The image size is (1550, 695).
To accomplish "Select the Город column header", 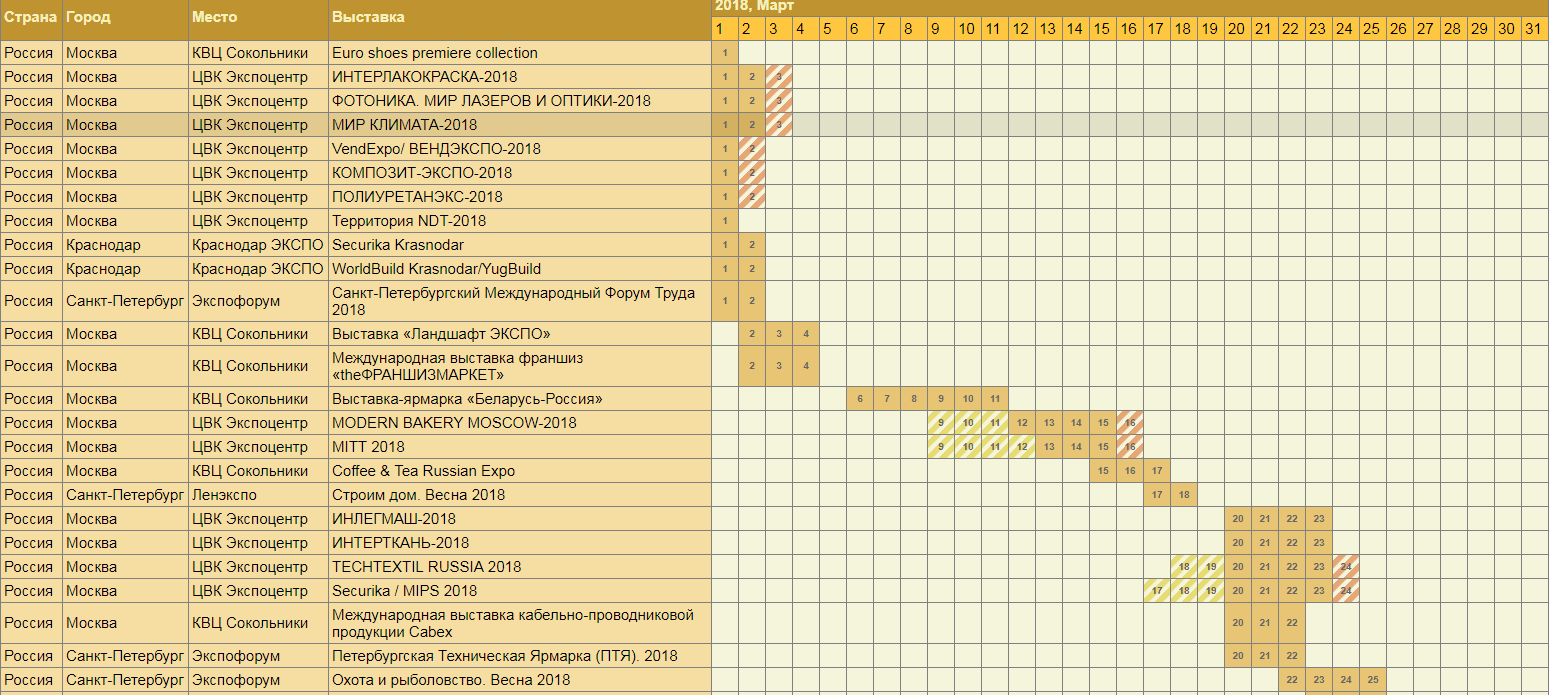I will [88, 17].
